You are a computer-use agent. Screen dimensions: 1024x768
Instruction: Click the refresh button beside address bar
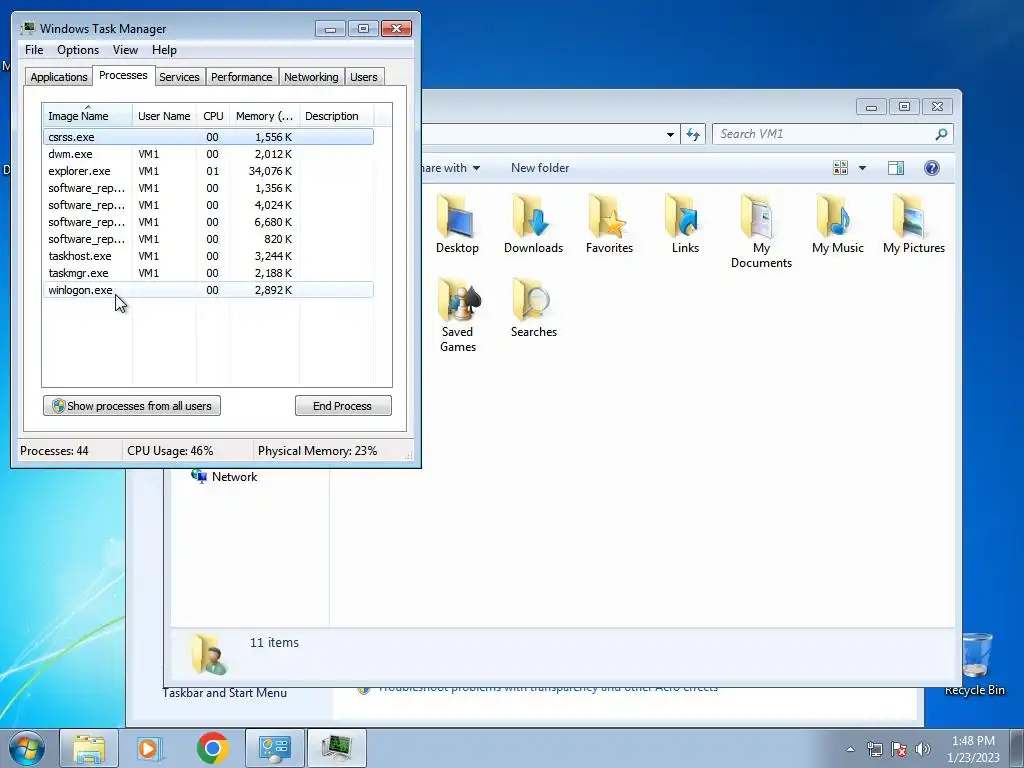692,134
